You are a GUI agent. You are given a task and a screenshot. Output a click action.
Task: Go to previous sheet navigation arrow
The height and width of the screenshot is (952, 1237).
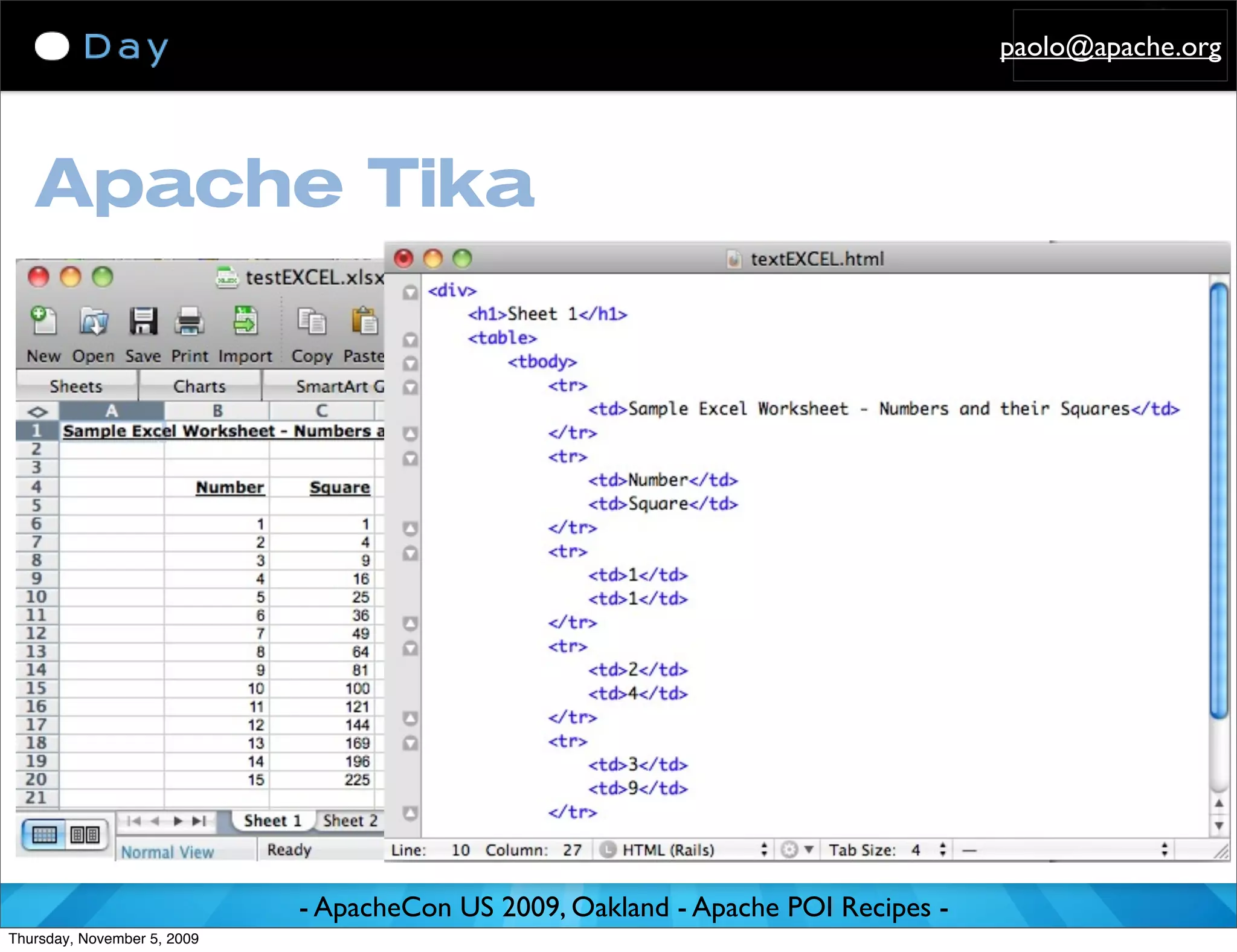[x=155, y=821]
